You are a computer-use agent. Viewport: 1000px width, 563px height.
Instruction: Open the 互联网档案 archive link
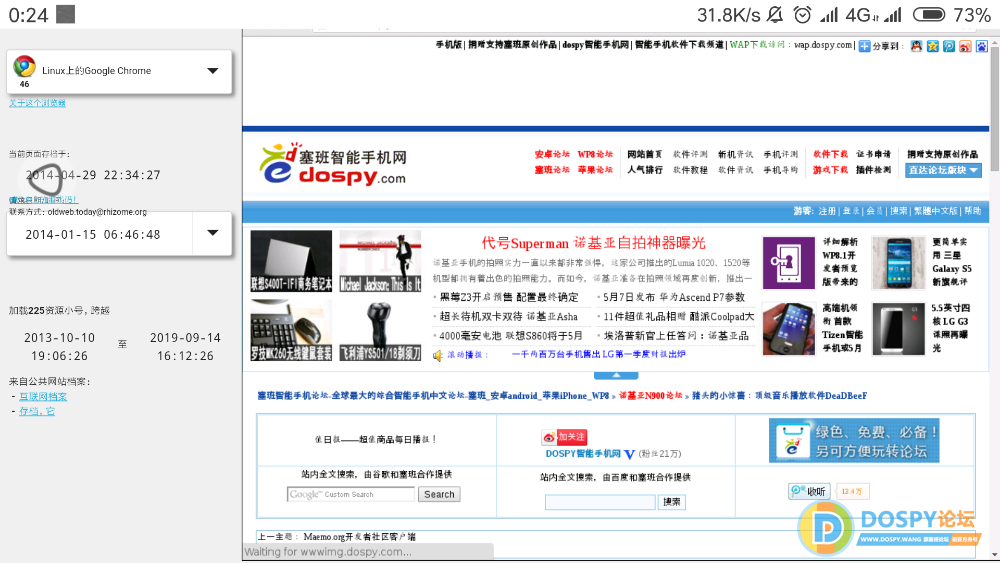pyautogui.click(x=43, y=397)
